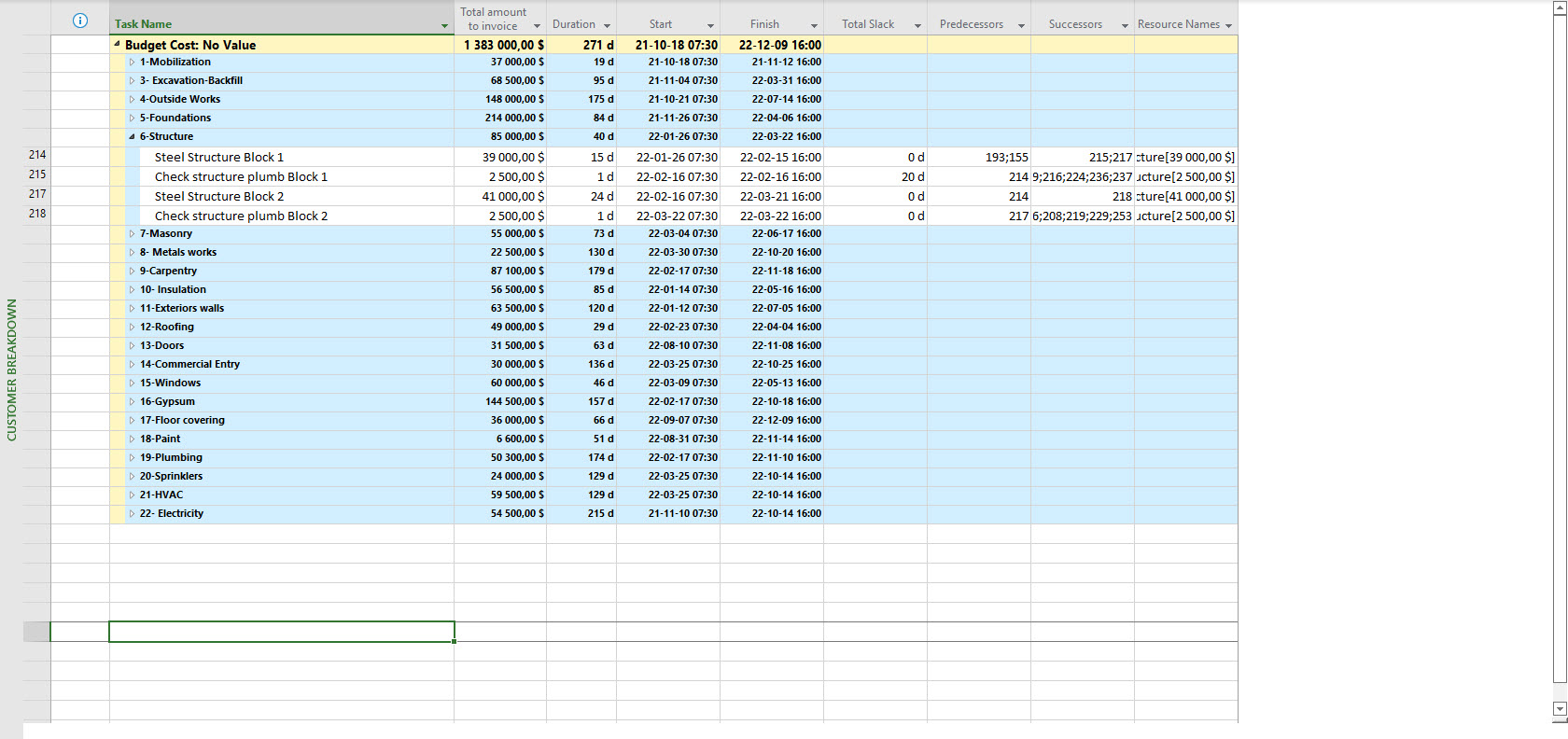
Task: Open the Duration column filter arrow
Action: pyautogui.click(x=607, y=26)
